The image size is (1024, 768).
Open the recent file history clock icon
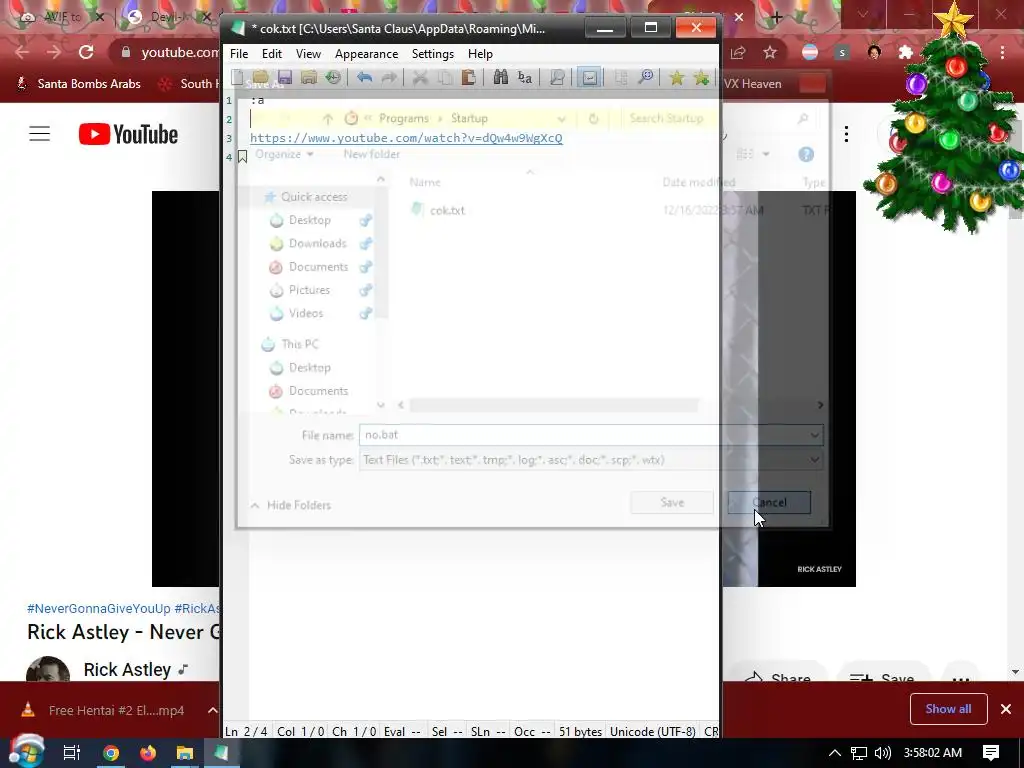[334, 78]
